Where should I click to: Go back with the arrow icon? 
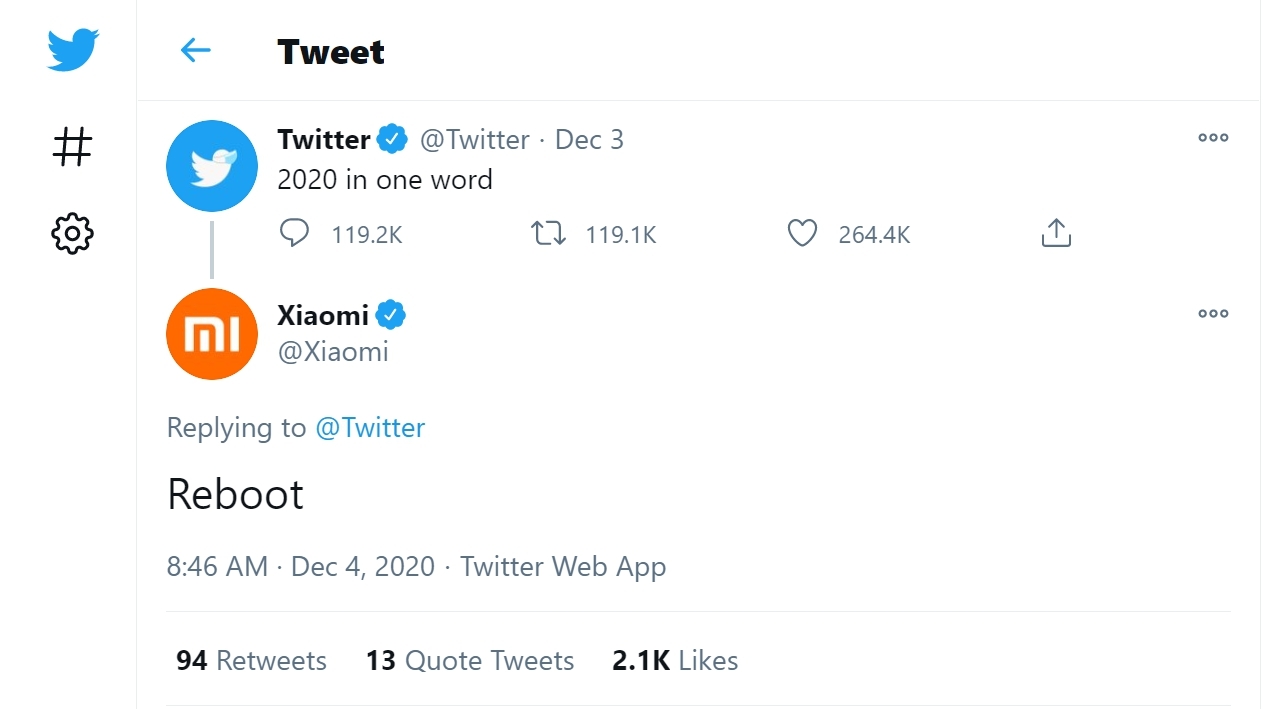195,50
